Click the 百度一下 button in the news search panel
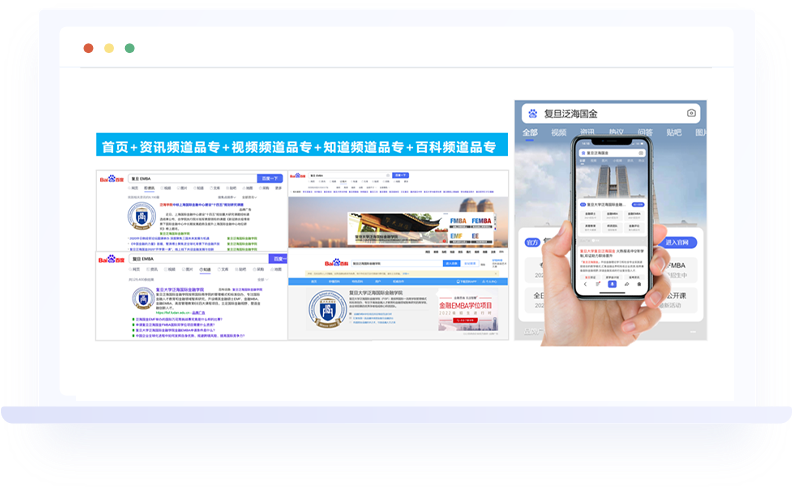 pos(270,179)
